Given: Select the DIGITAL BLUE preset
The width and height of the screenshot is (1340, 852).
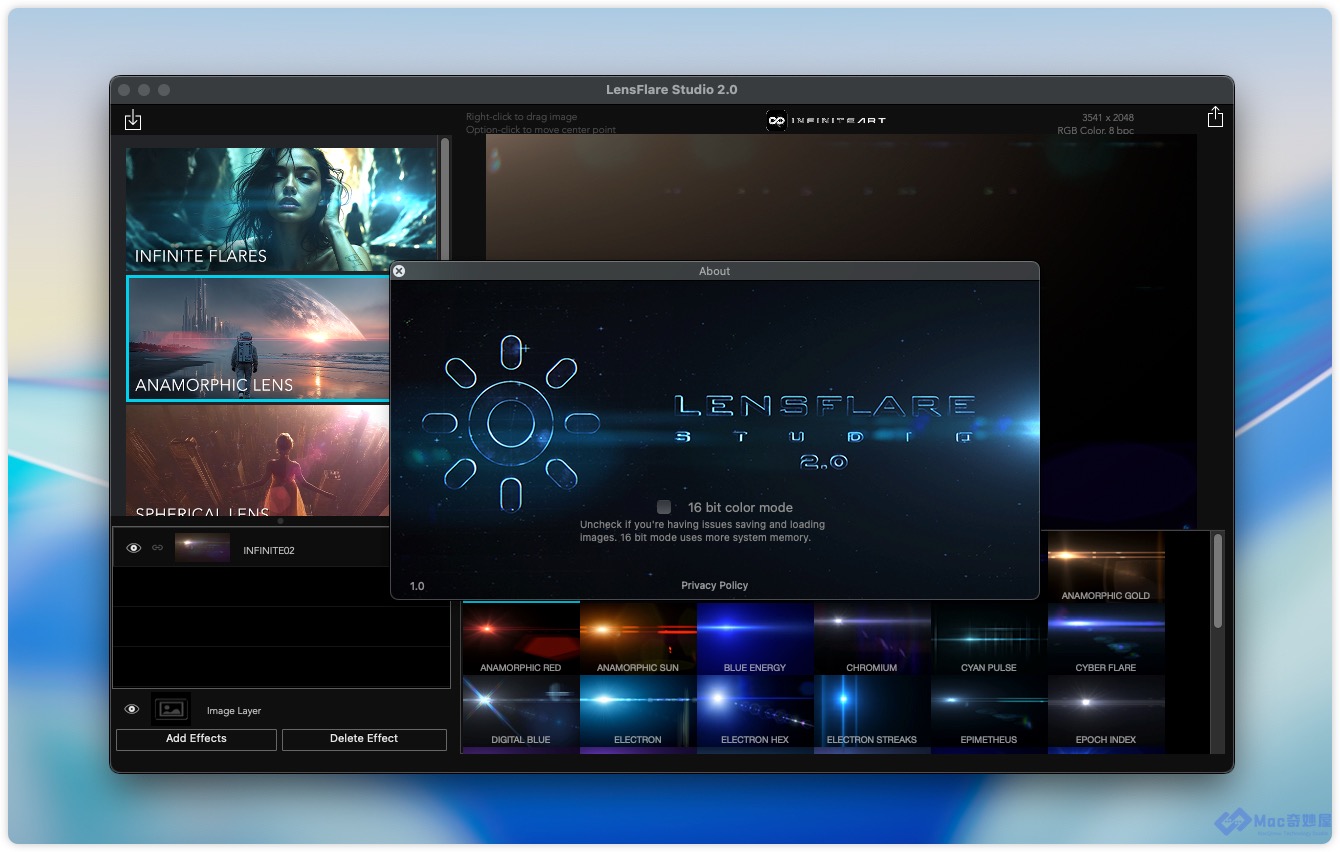Looking at the screenshot, I should [x=521, y=710].
